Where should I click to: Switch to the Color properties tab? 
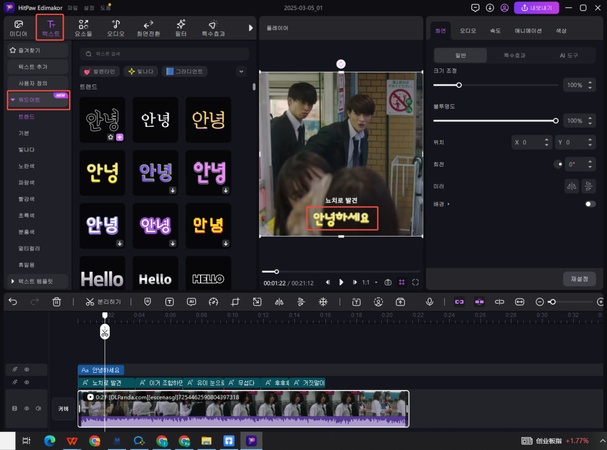pyautogui.click(x=561, y=31)
